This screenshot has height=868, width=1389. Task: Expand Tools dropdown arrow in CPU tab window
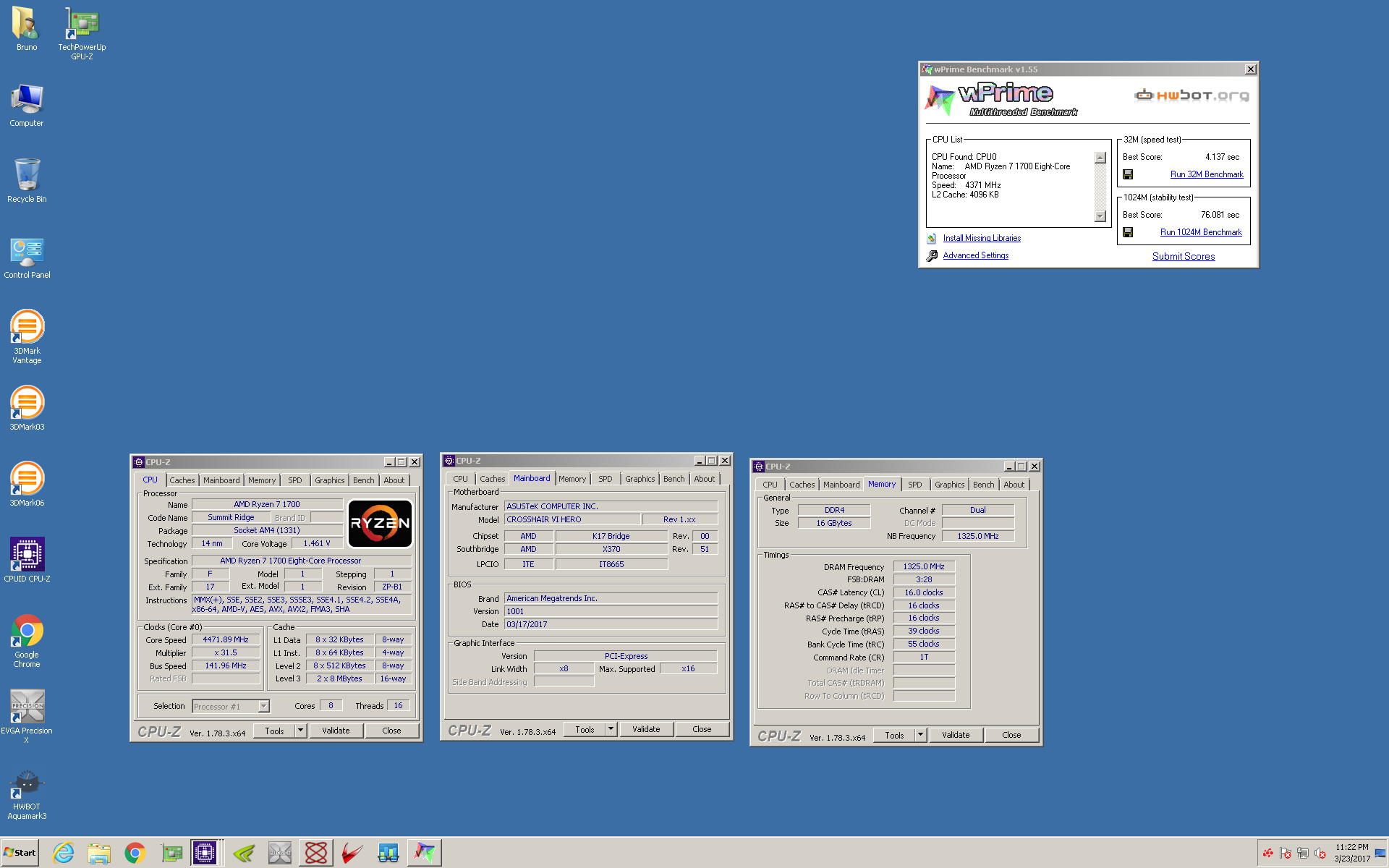click(300, 731)
